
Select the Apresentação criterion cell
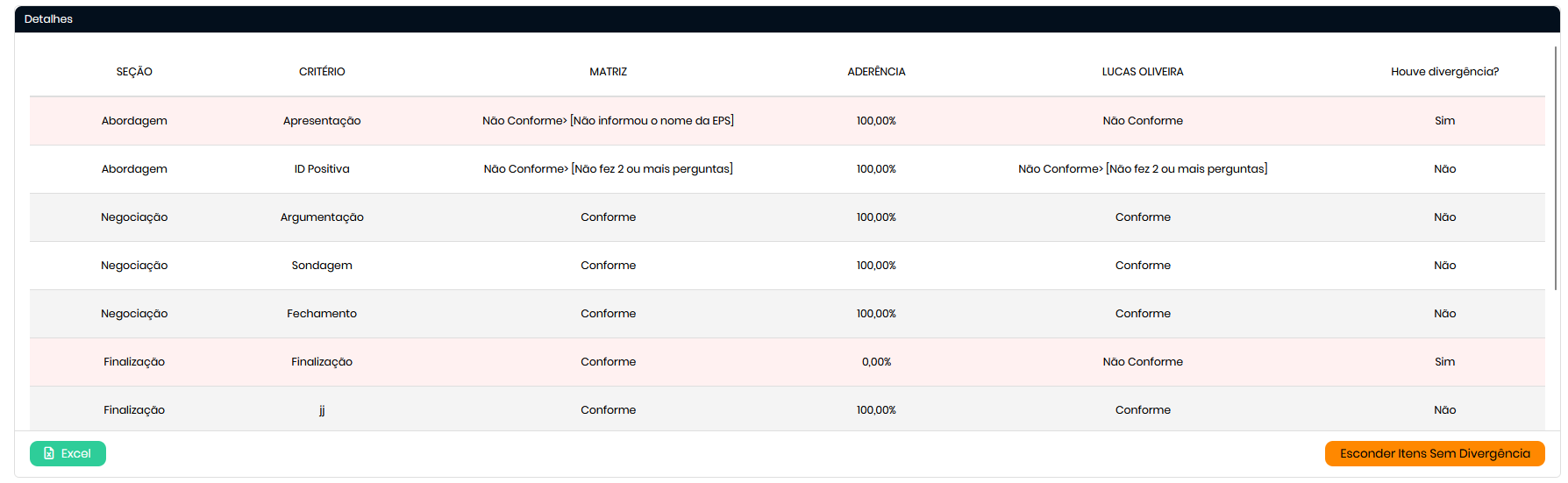point(322,121)
